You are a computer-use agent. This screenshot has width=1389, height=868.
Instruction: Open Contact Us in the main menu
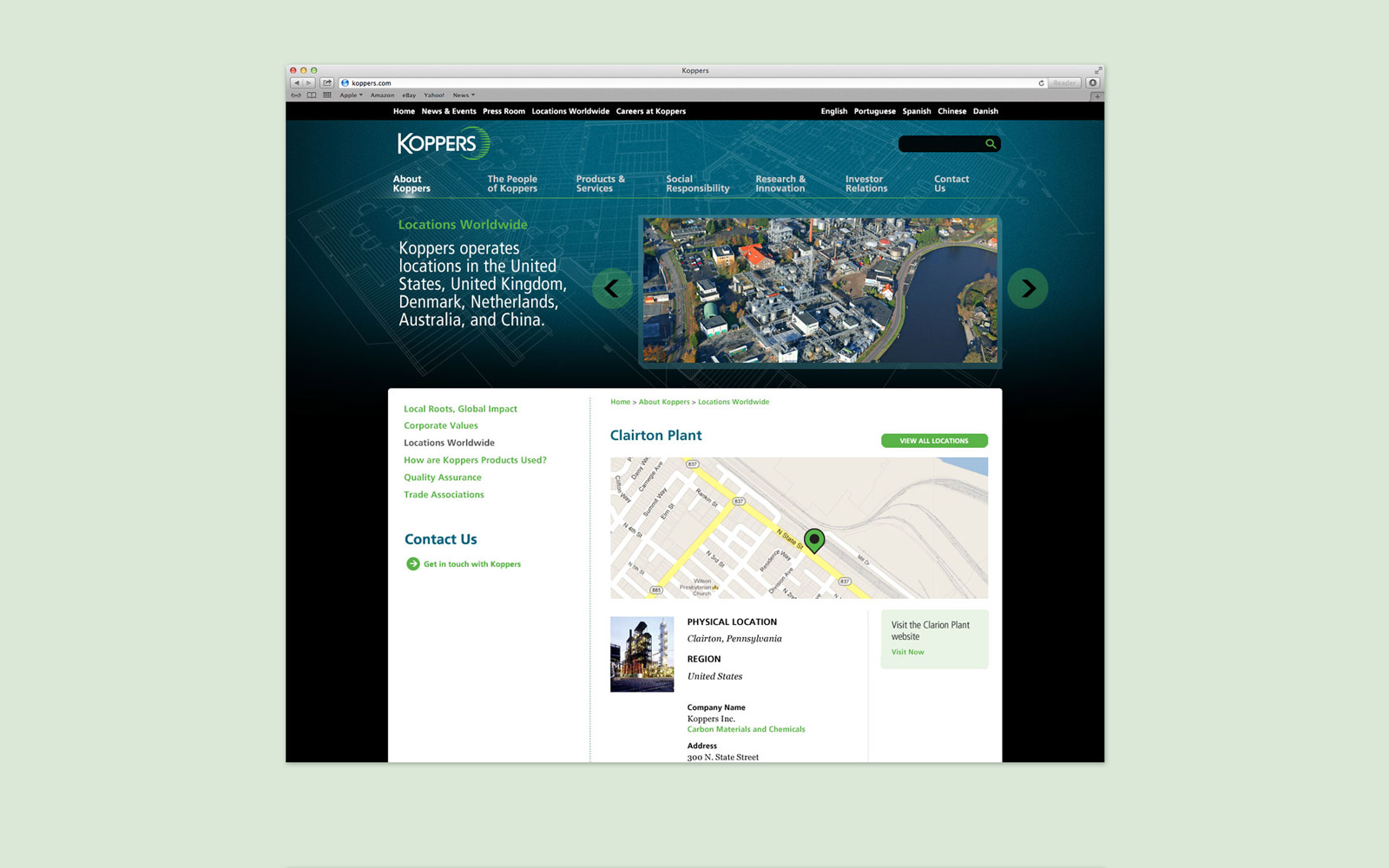coord(951,184)
